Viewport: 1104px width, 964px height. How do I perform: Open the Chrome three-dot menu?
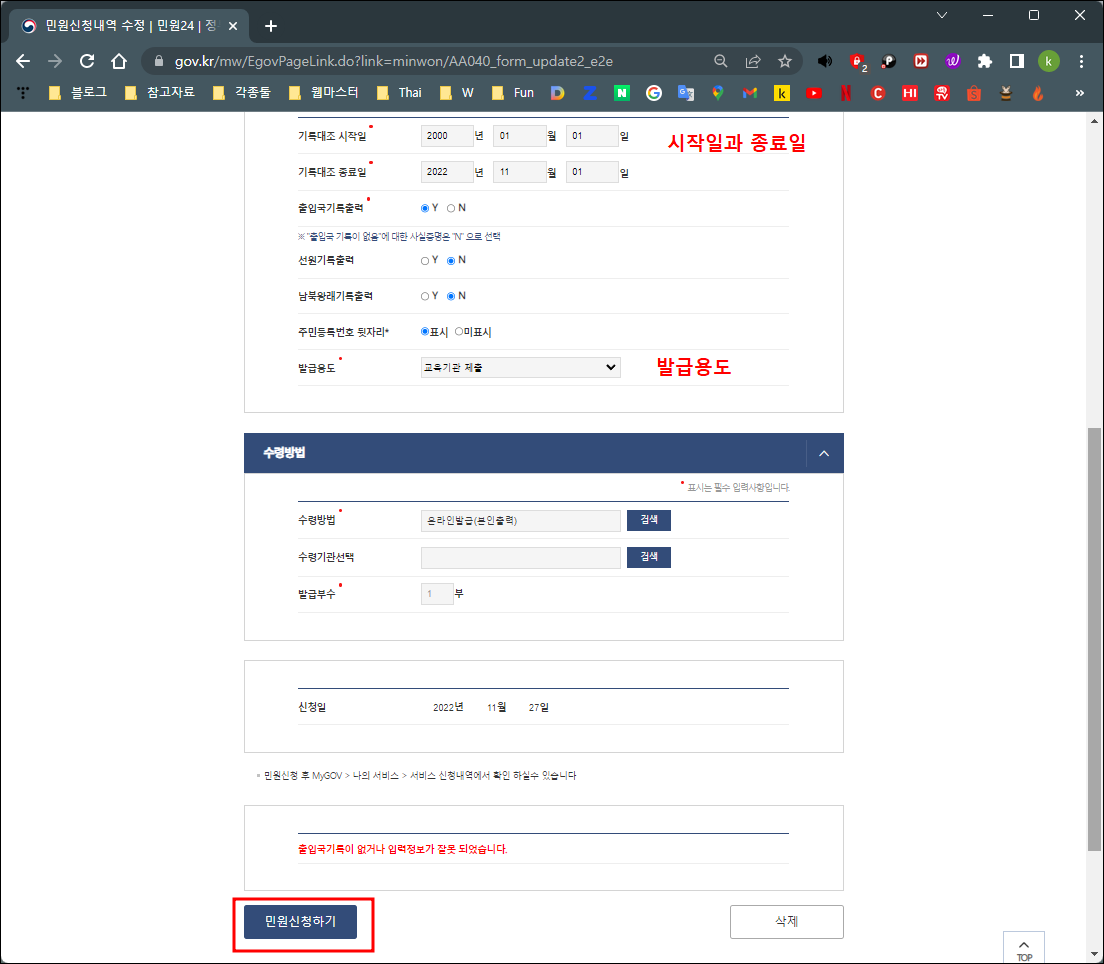(1081, 61)
